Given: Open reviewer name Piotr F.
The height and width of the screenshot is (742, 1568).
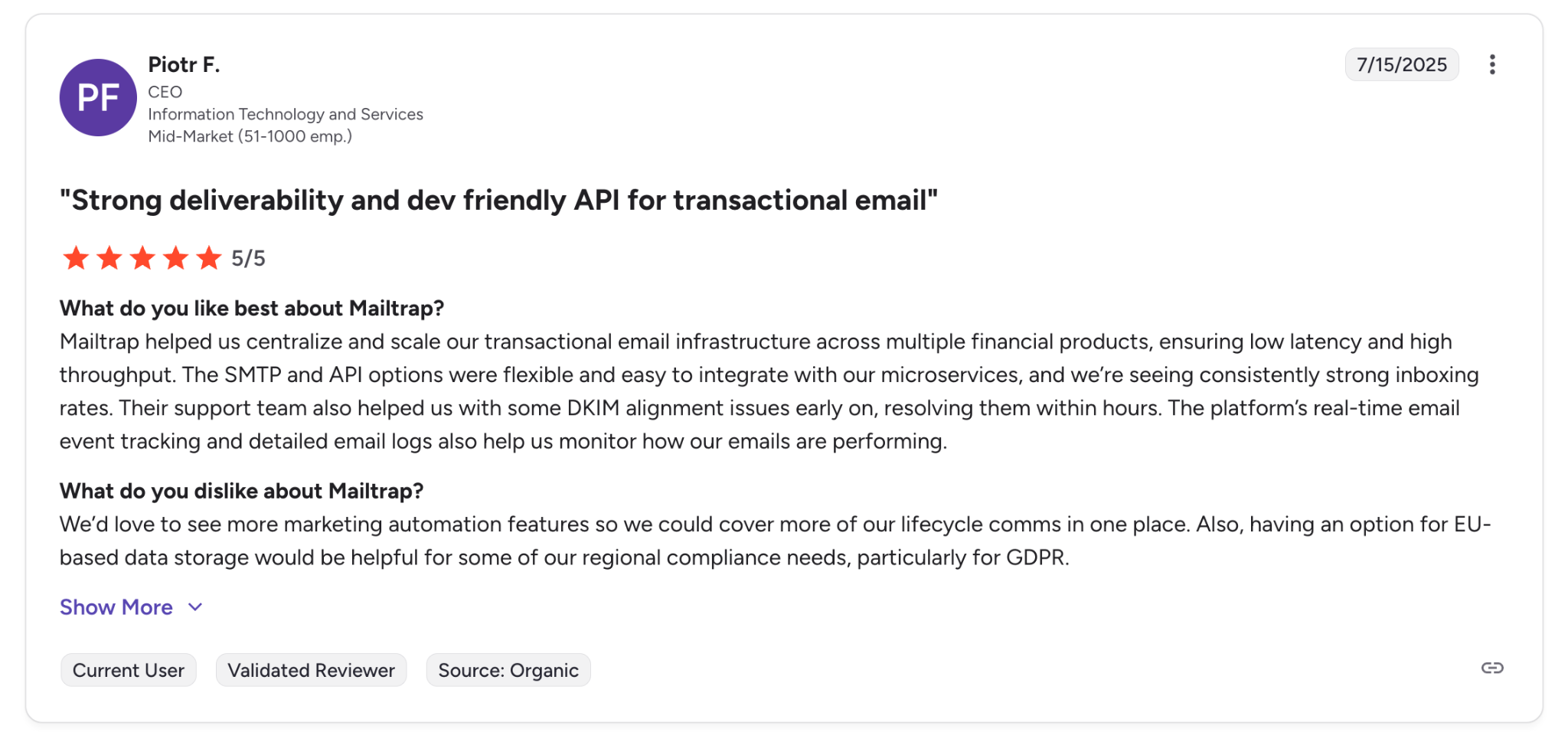Looking at the screenshot, I should (184, 65).
